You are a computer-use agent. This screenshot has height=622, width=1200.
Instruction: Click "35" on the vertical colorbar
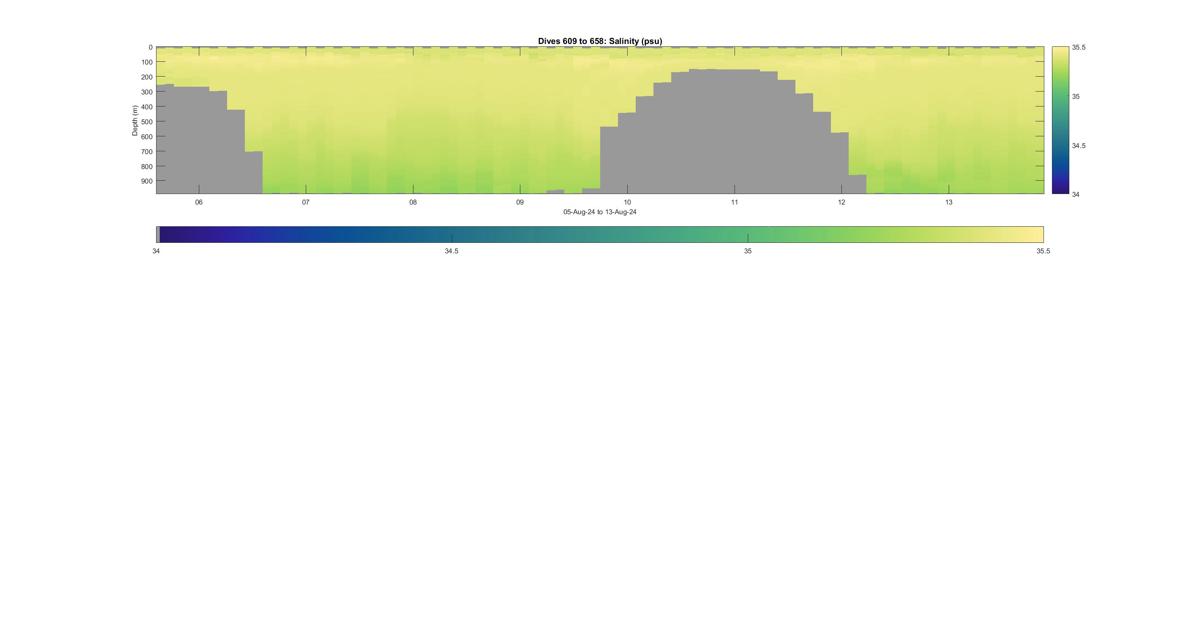click(1076, 96)
